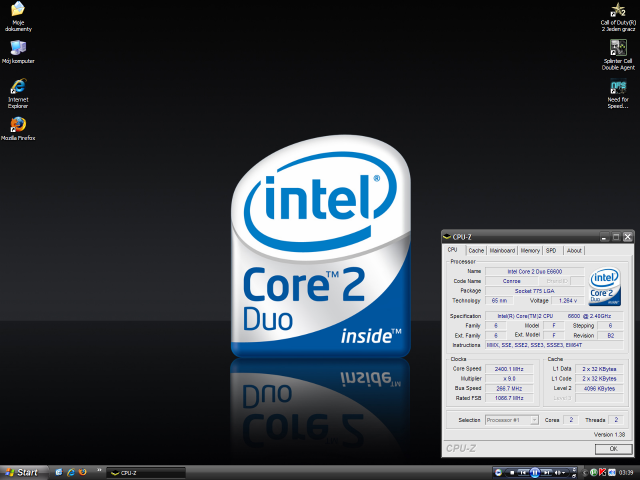
Task: Click the green uTorrent tray icon
Action: point(593,473)
